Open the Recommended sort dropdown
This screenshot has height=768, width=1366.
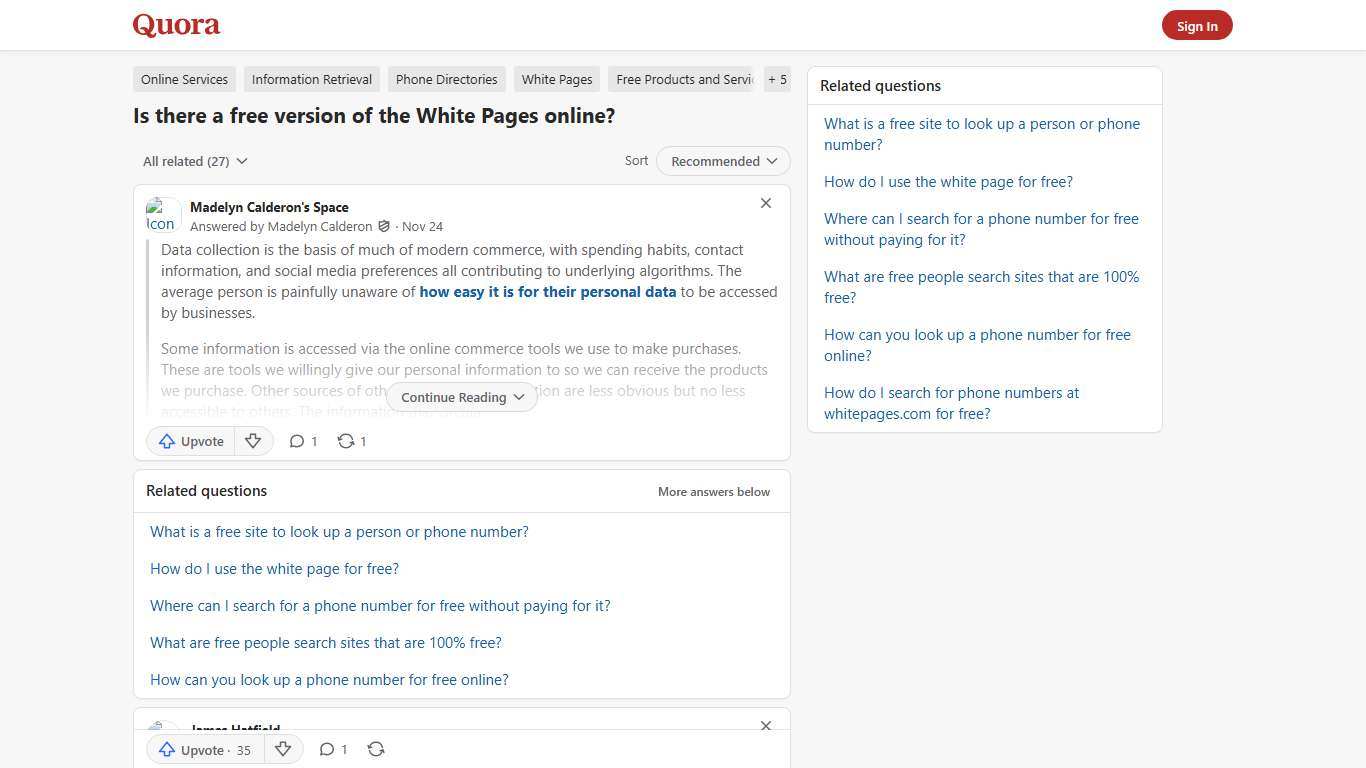coord(722,161)
